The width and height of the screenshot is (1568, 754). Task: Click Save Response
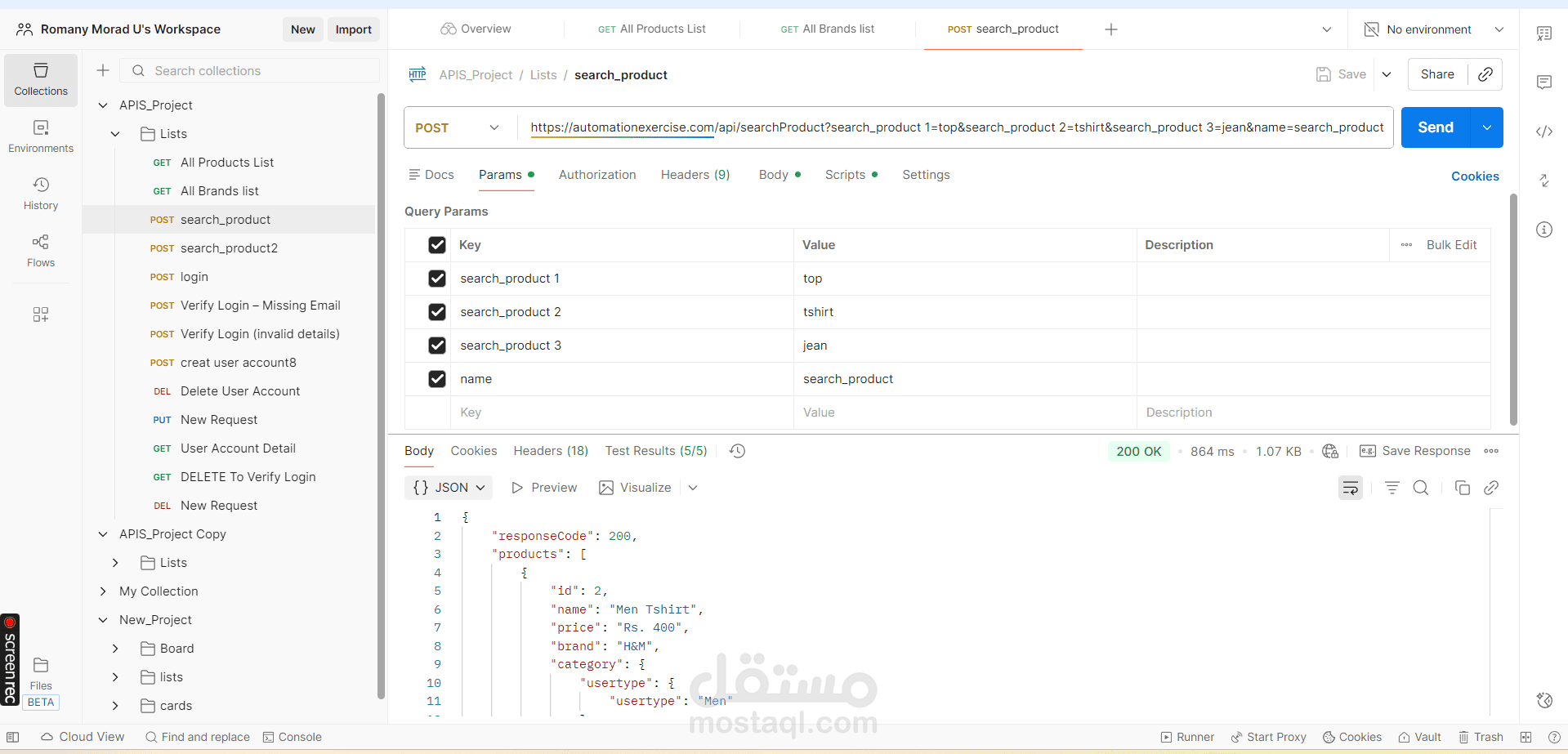tap(1415, 451)
